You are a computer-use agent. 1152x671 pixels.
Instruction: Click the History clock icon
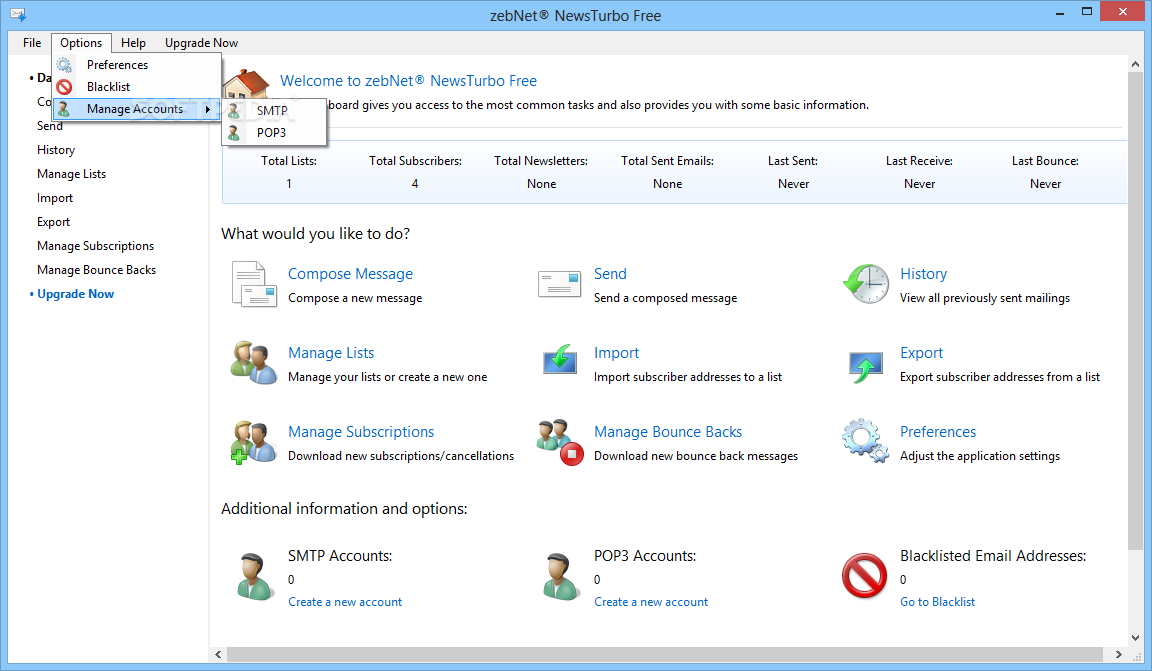[865, 284]
